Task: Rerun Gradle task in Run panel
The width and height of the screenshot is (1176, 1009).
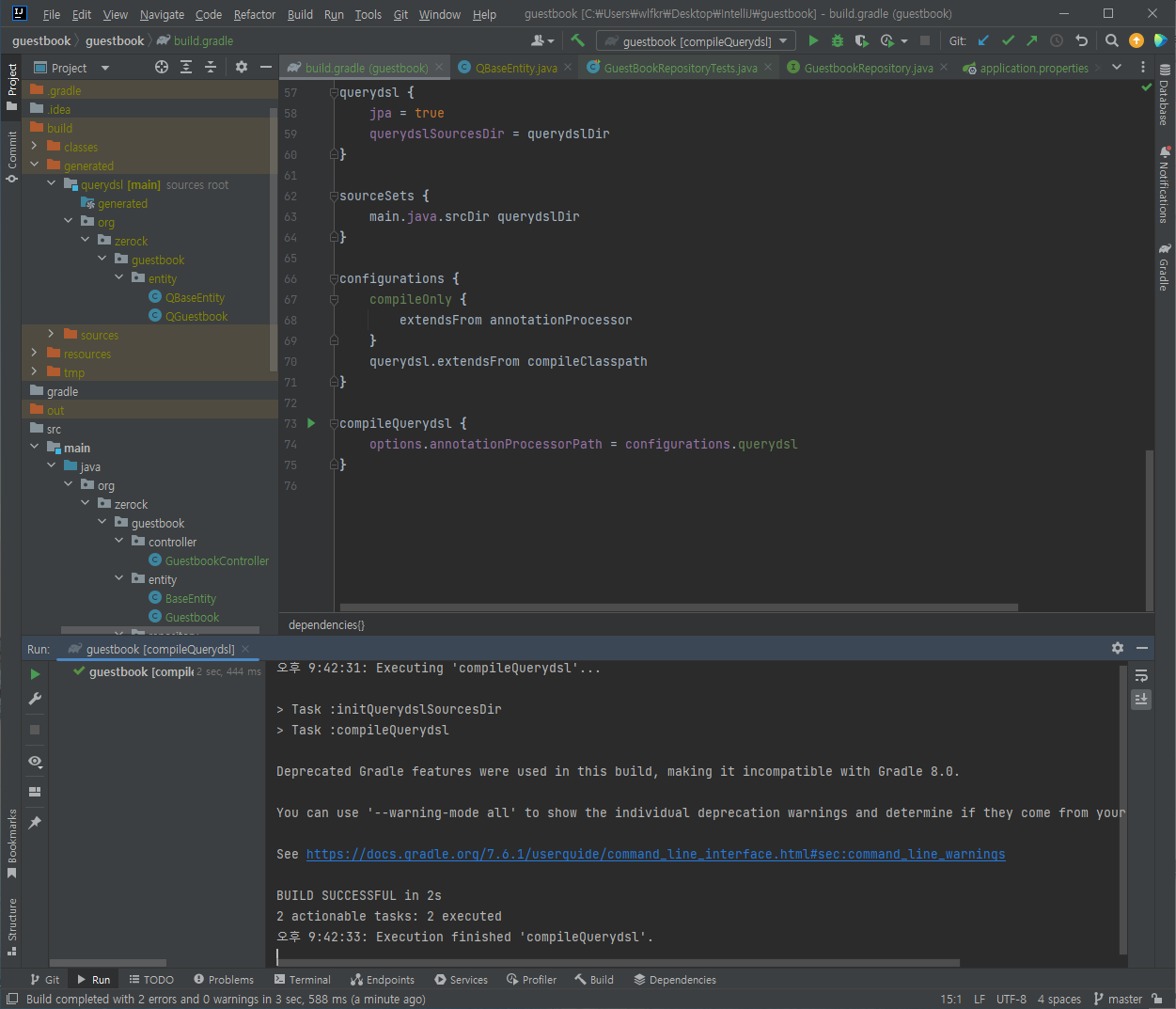Action: coord(35,674)
